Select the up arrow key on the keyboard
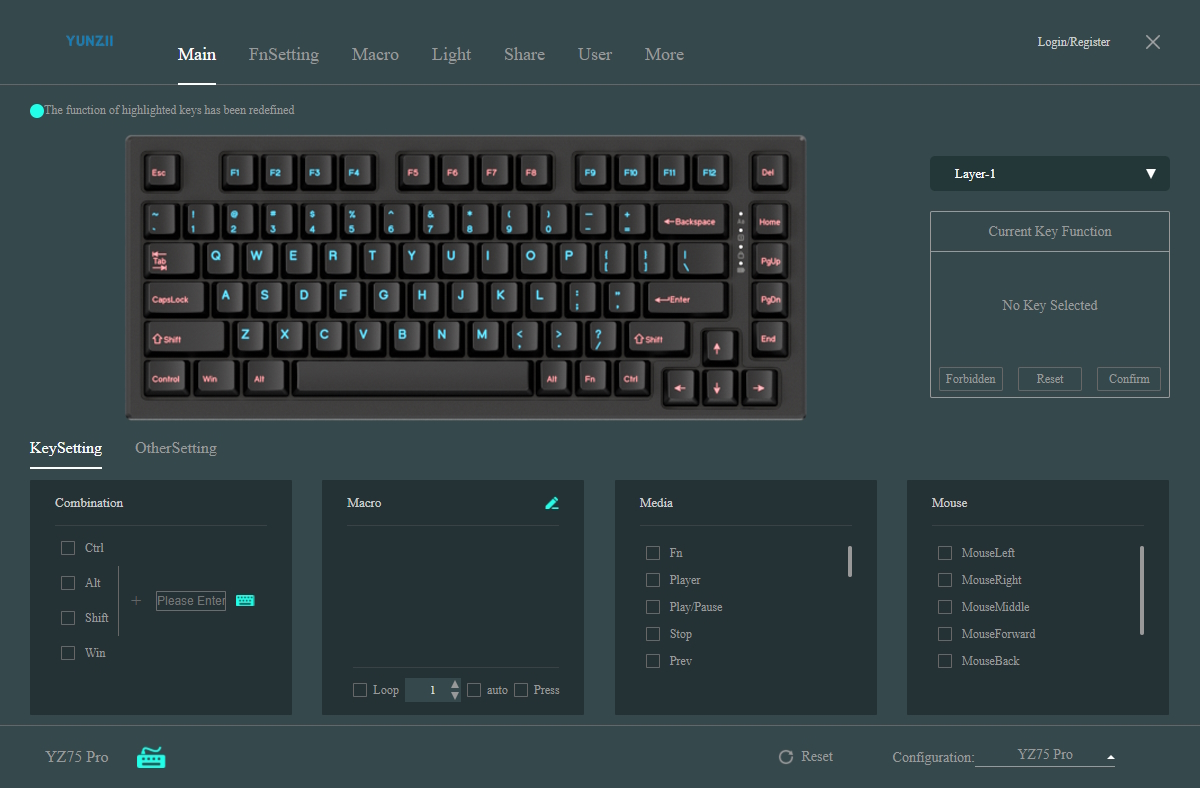 point(716,348)
